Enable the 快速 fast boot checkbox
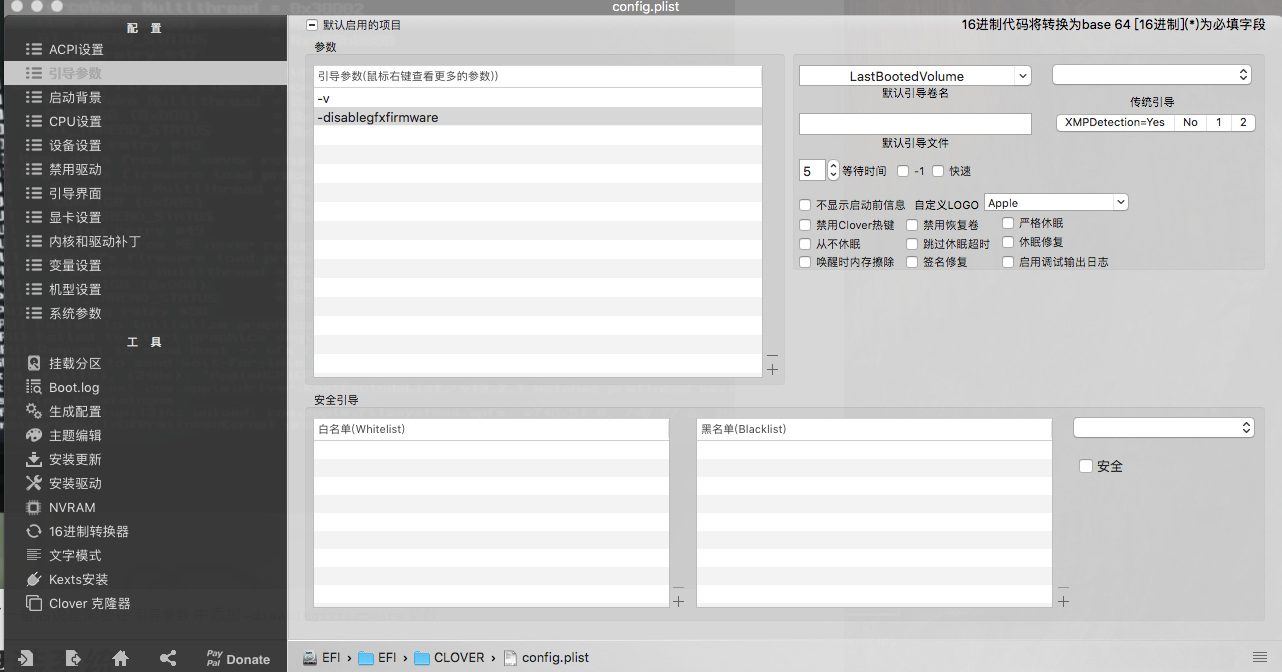 click(938, 171)
